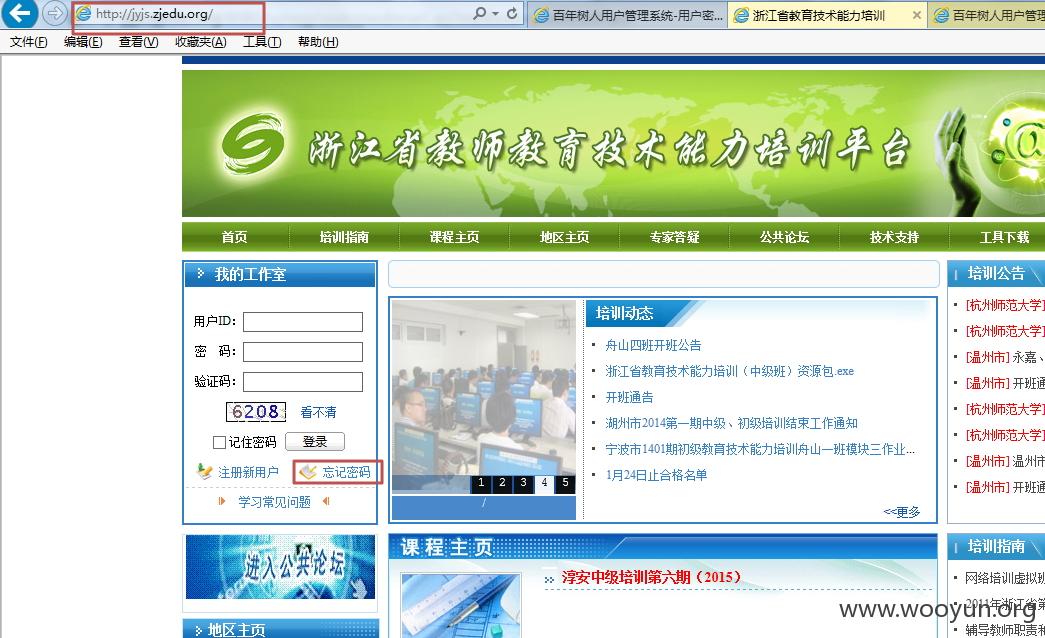This screenshot has height=638, width=1045.
Task: Click the 培训动态 section heading
Action: tap(624, 313)
